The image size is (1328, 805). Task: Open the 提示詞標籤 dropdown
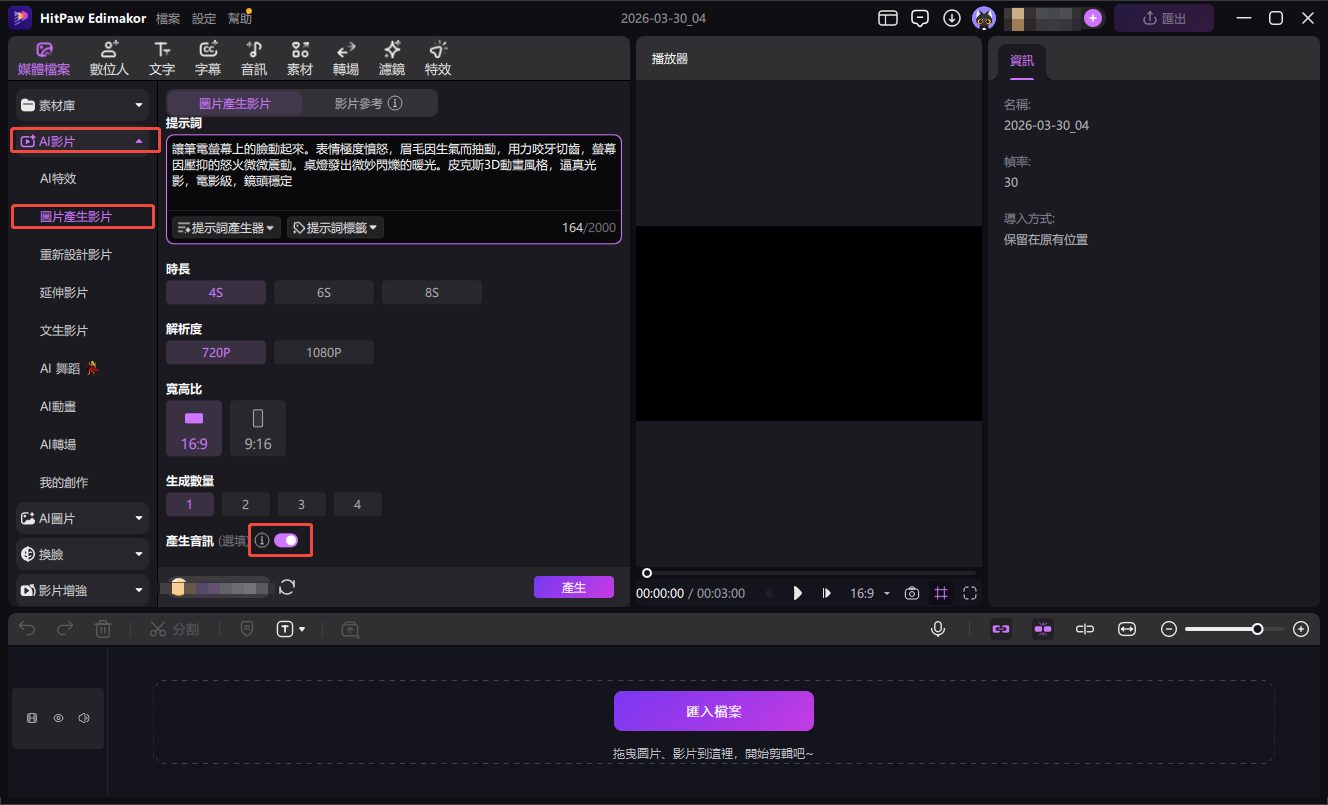(335, 227)
